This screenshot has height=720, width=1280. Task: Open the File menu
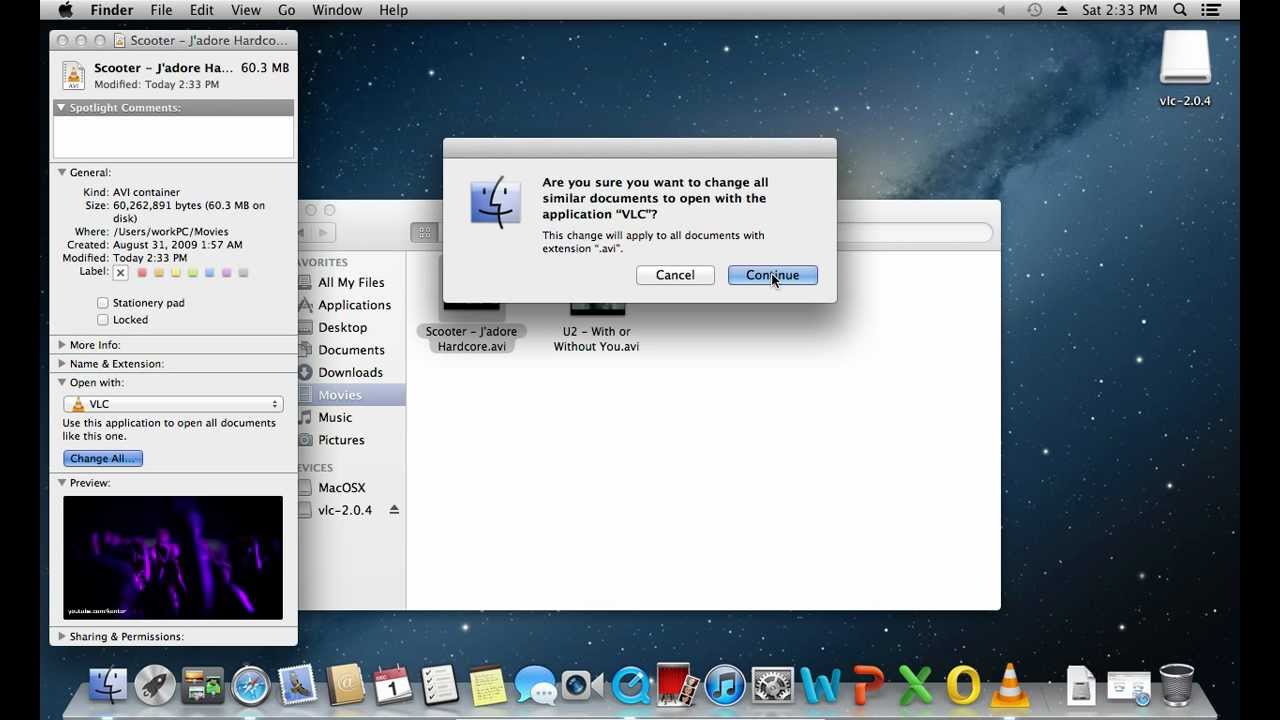(161, 10)
